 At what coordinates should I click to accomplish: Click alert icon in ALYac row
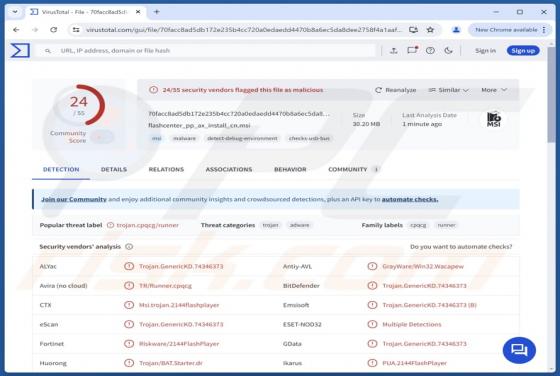coord(129,266)
